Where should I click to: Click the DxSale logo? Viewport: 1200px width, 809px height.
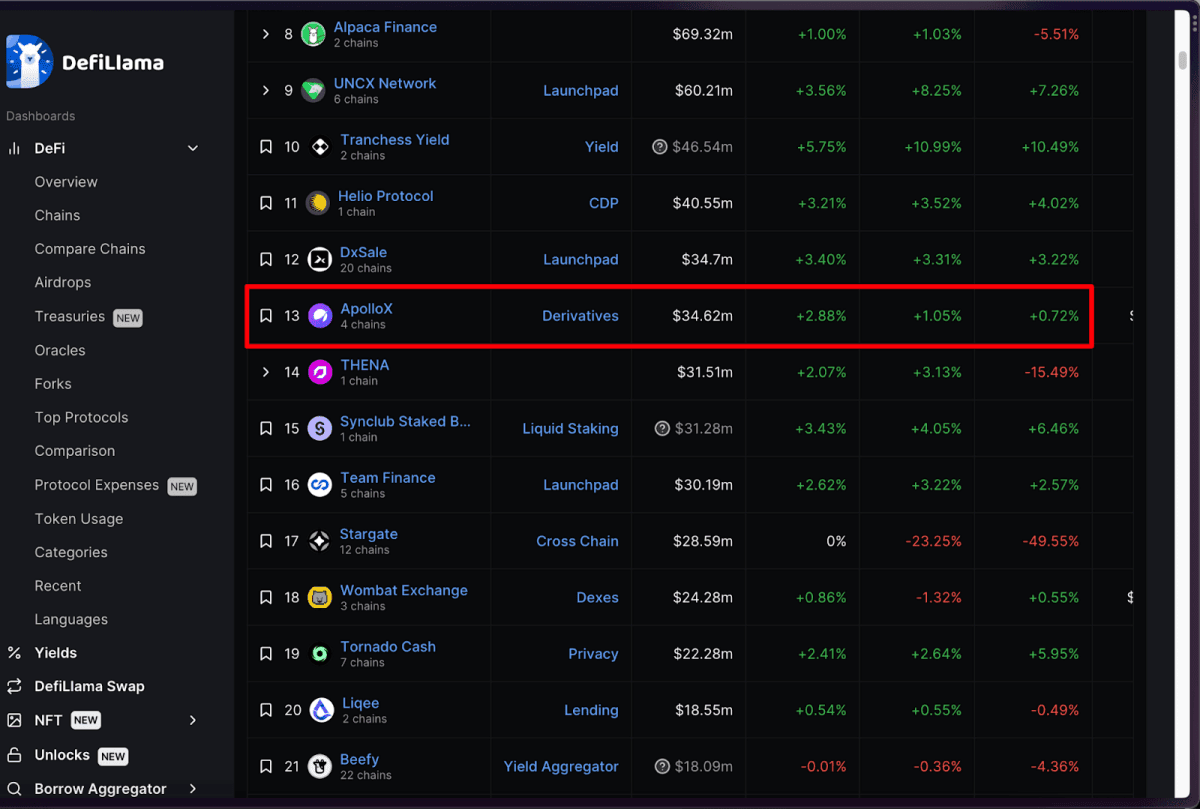coord(320,260)
